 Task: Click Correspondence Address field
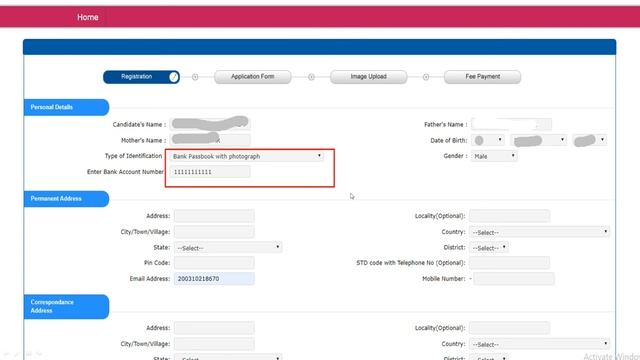click(214, 328)
